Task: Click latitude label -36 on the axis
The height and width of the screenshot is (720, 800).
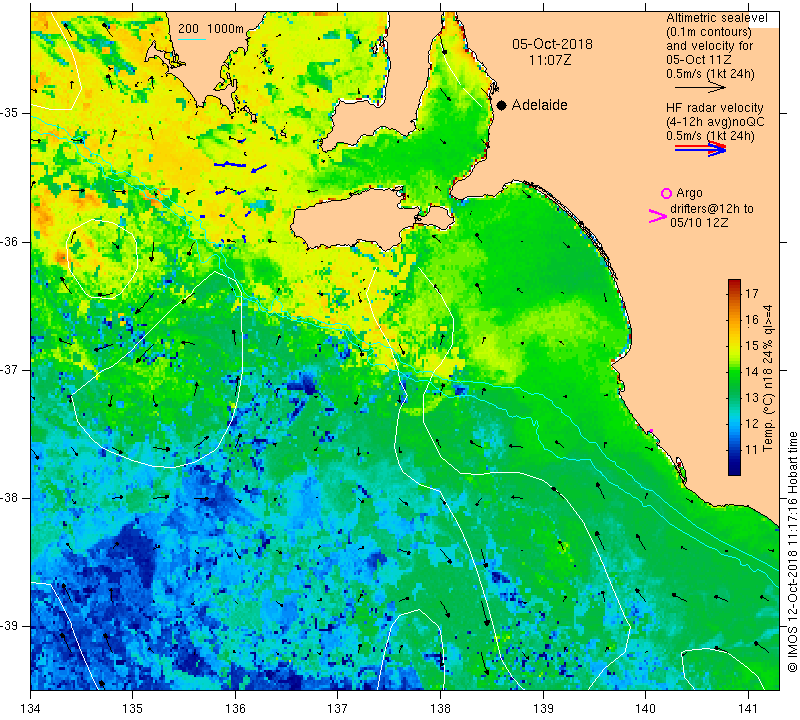Action: 9,241
